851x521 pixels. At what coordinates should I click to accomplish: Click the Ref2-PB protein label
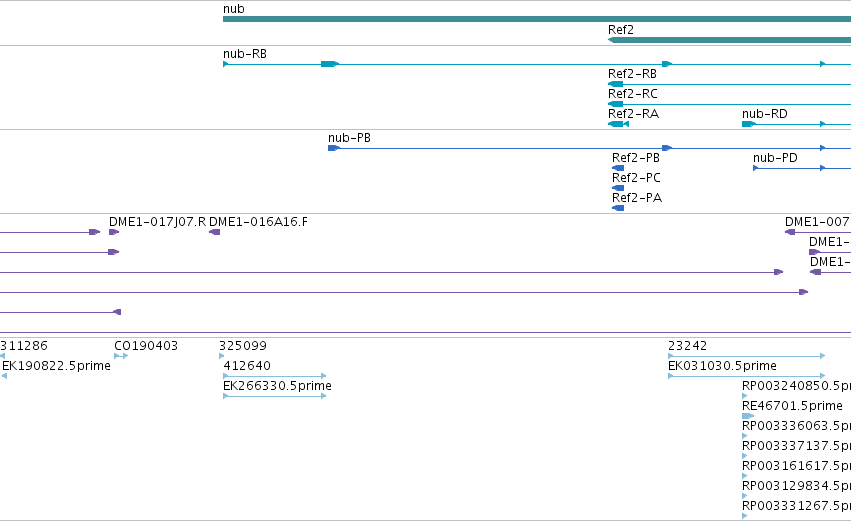click(636, 158)
